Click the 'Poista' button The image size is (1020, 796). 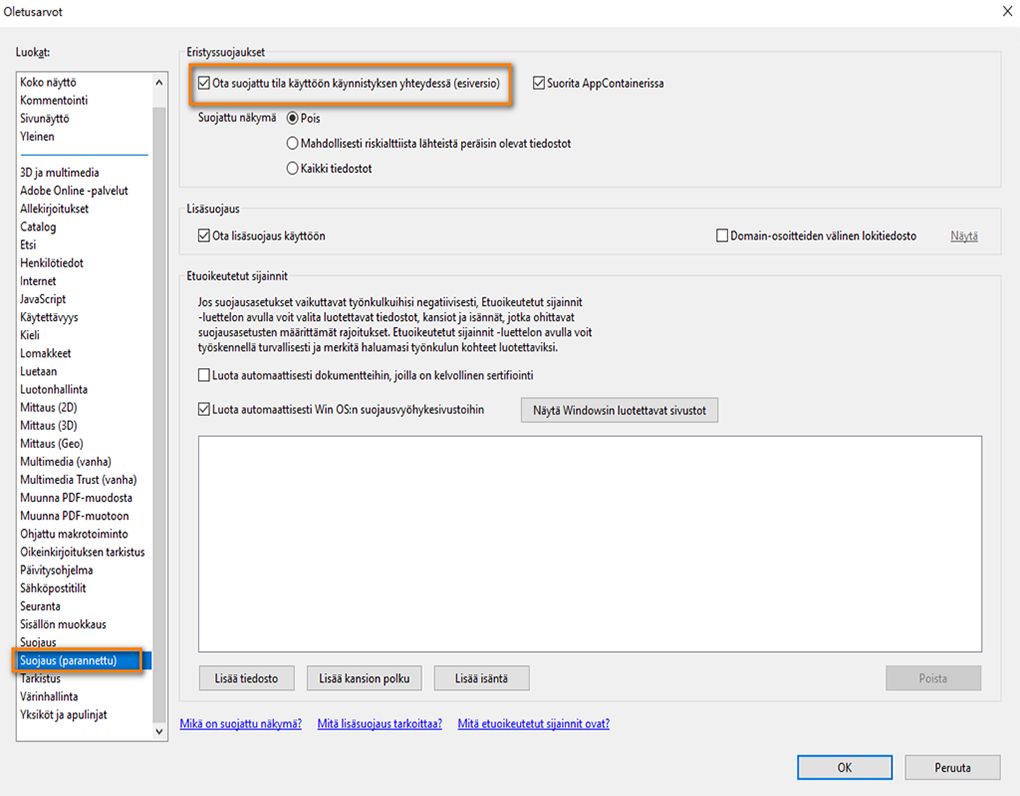[x=933, y=678]
